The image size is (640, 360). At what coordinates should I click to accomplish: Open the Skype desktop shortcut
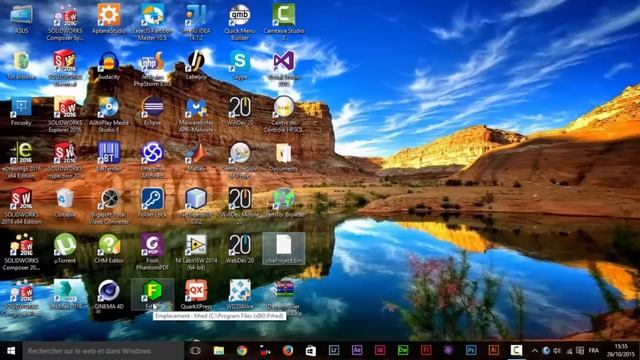coord(240,65)
